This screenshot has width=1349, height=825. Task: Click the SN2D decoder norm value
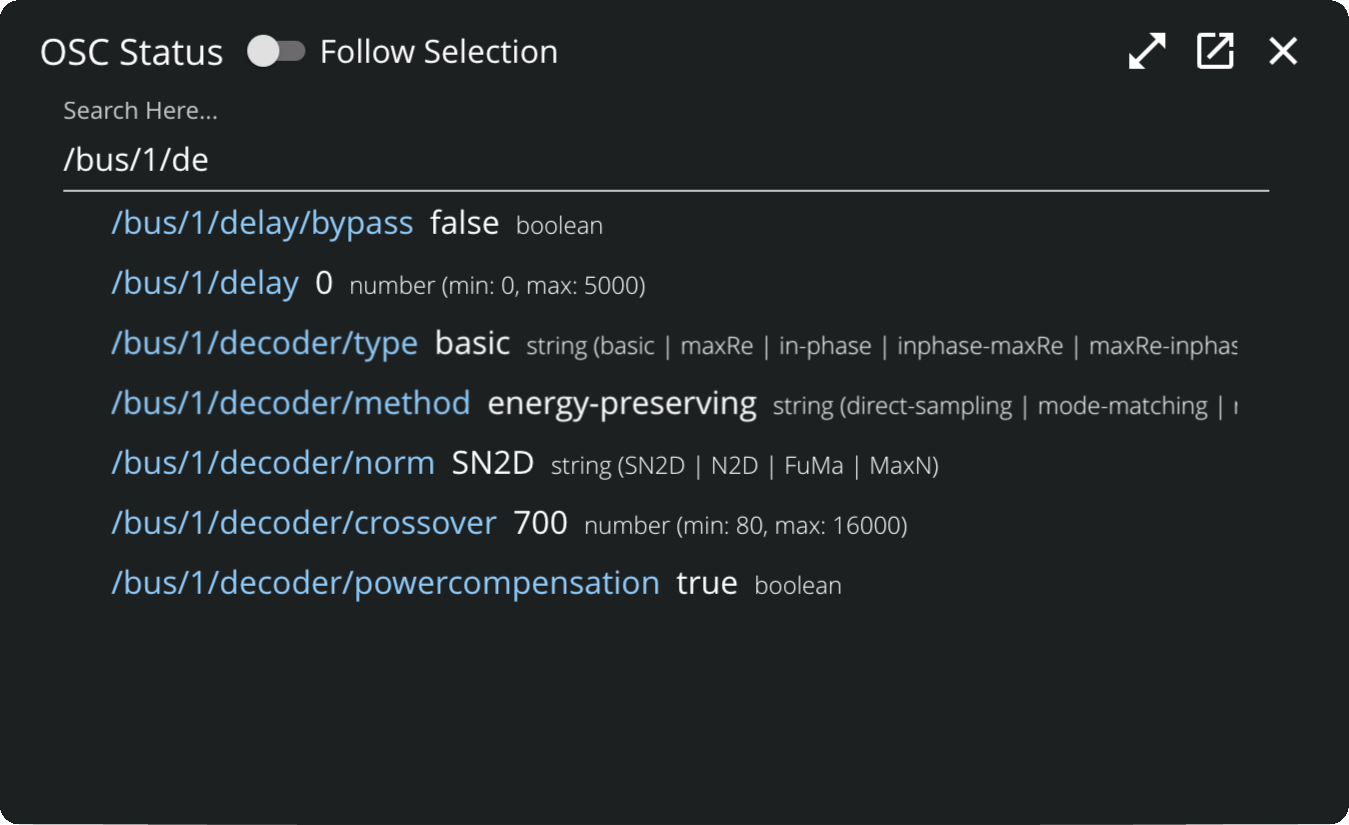pos(493,464)
